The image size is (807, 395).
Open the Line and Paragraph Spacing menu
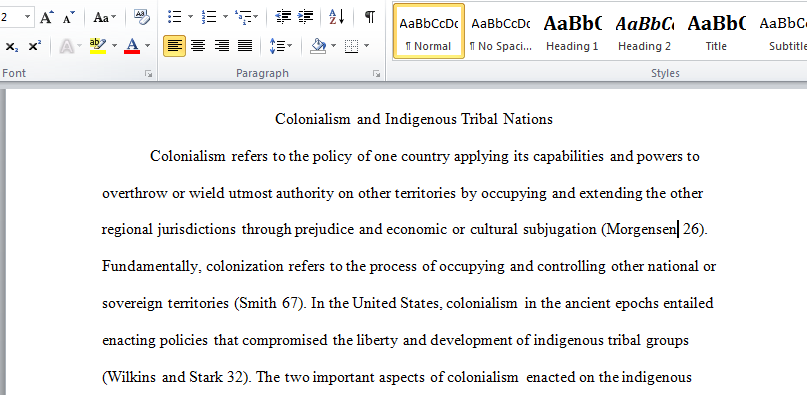[280, 46]
